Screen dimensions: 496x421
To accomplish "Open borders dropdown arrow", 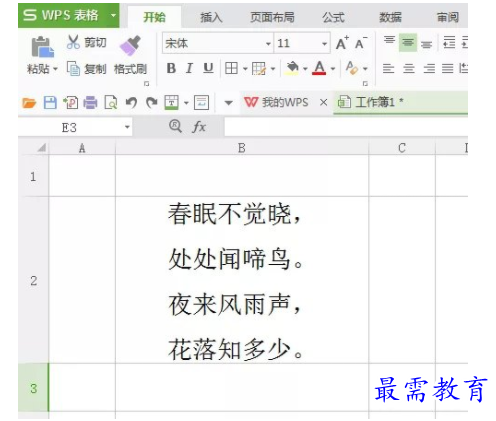I will 245,69.
